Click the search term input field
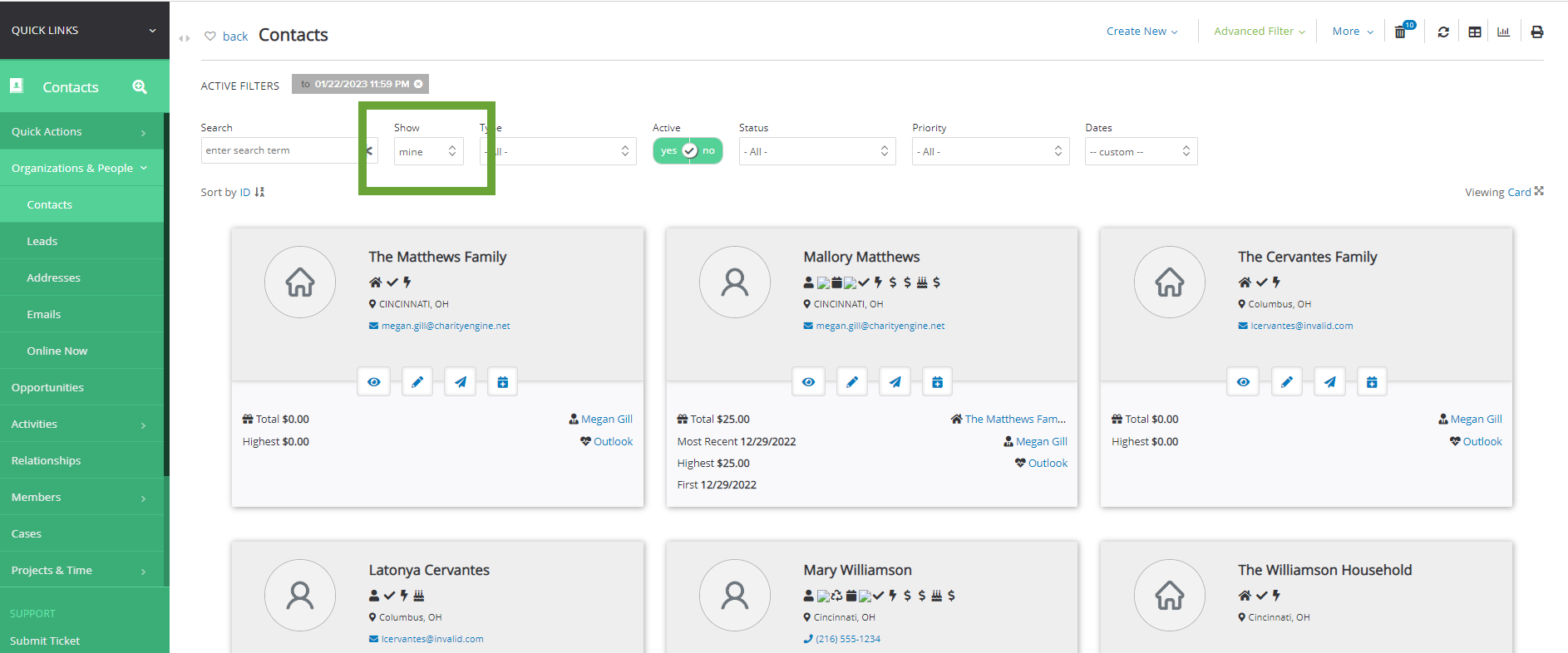Screen dimensions: 1568x653 click(x=281, y=150)
